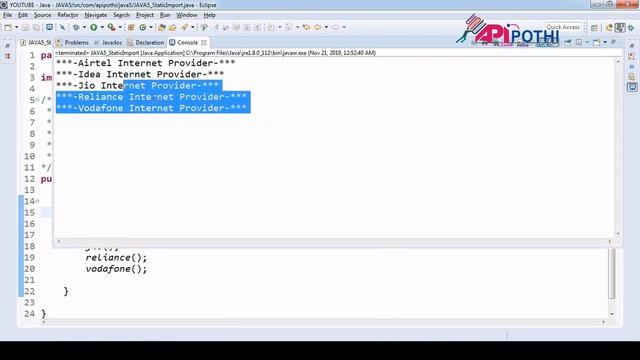640x360 pixels.
Task: Select the highlighted Java perspective button
Action: click(x=620, y=27)
